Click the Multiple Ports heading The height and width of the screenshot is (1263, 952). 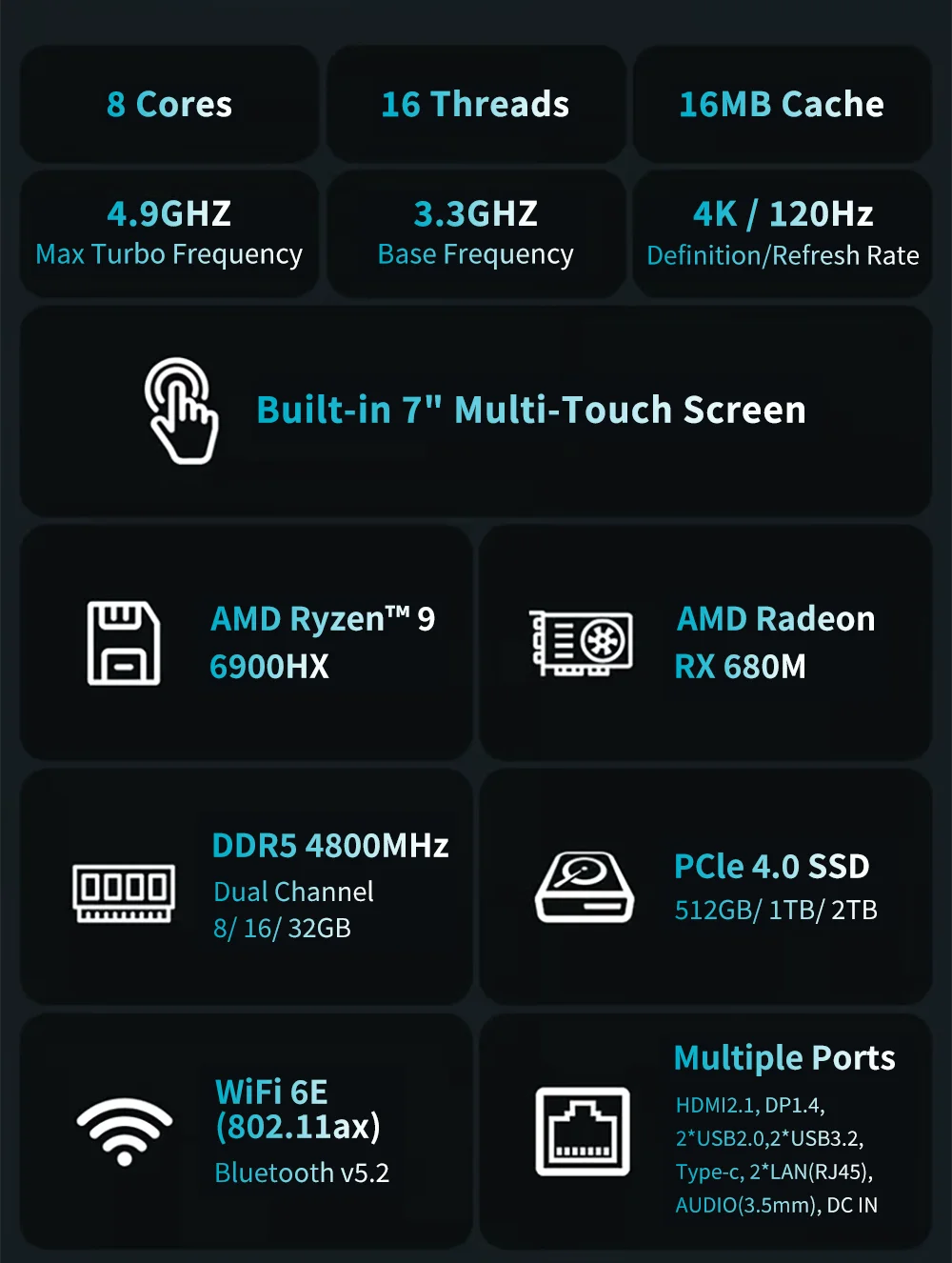click(784, 1057)
